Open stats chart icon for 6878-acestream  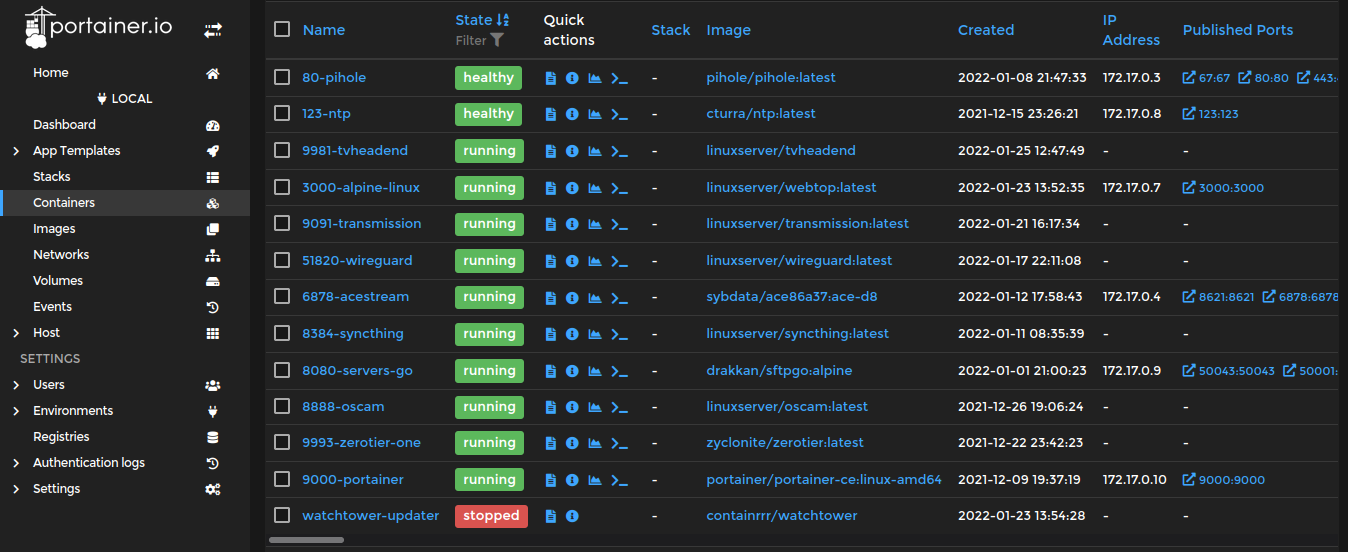[x=595, y=297]
